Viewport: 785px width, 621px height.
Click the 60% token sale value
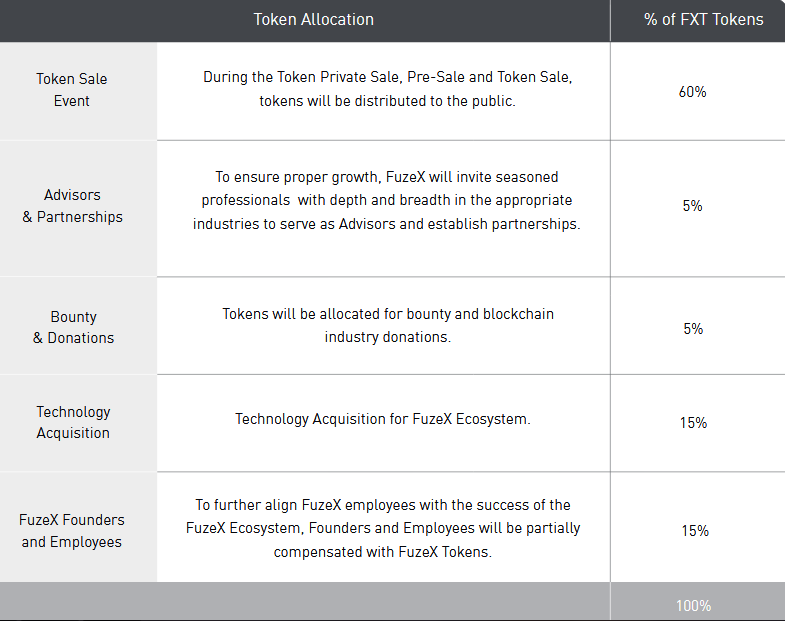[x=692, y=92]
